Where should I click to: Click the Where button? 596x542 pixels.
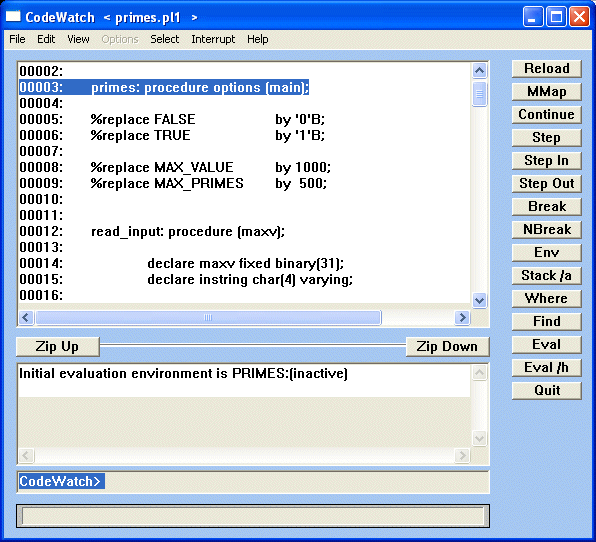(547, 299)
